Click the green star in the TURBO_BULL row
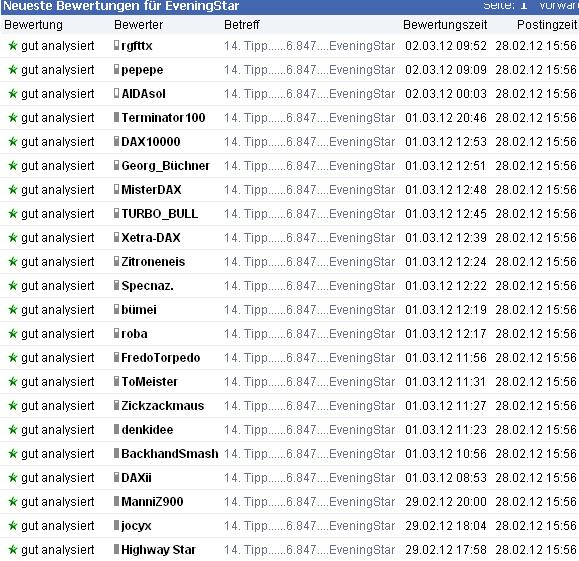This screenshot has width=579, height=561. tap(13, 214)
